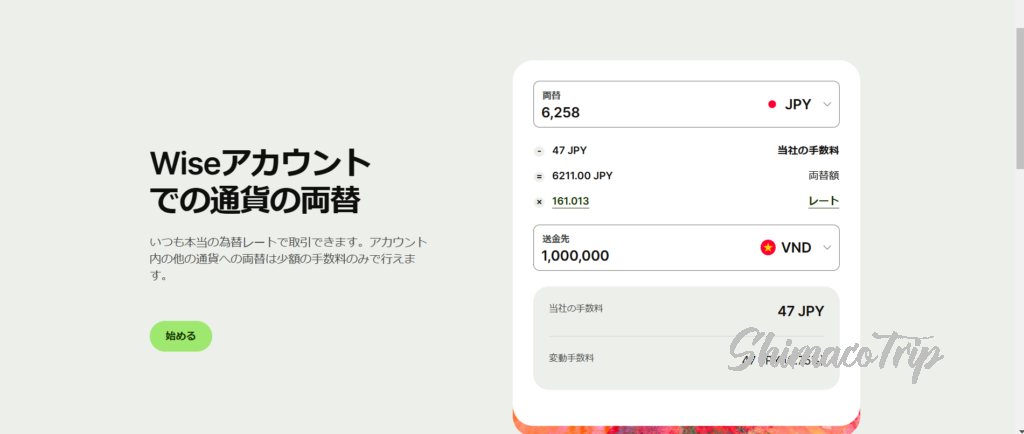The width and height of the screenshot is (1024, 434).
Task: Click the Wiseアカウント heading text
Action: click(260, 163)
